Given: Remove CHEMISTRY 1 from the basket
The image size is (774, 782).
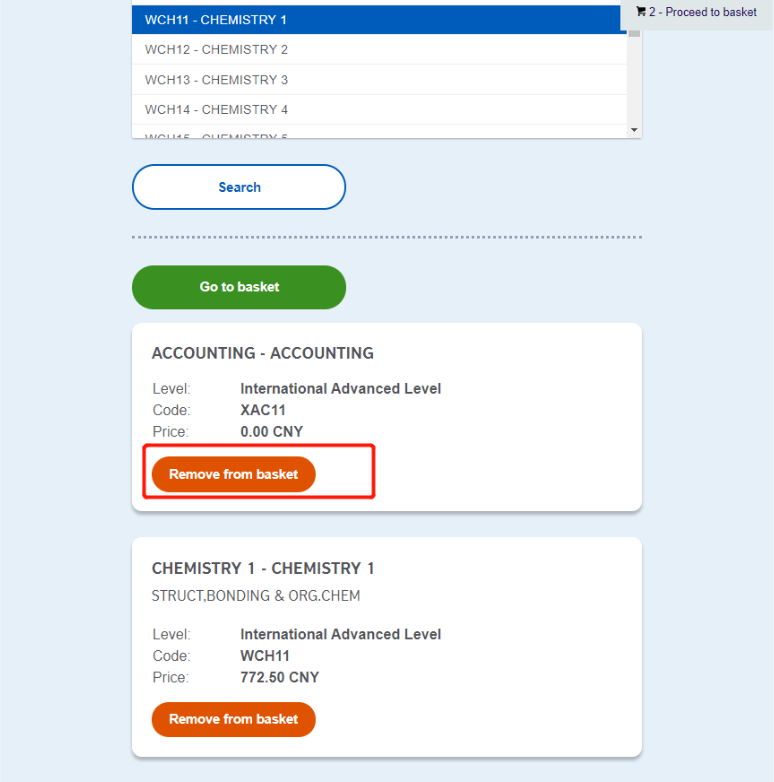Looking at the screenshot, I should tap(233, 719).
